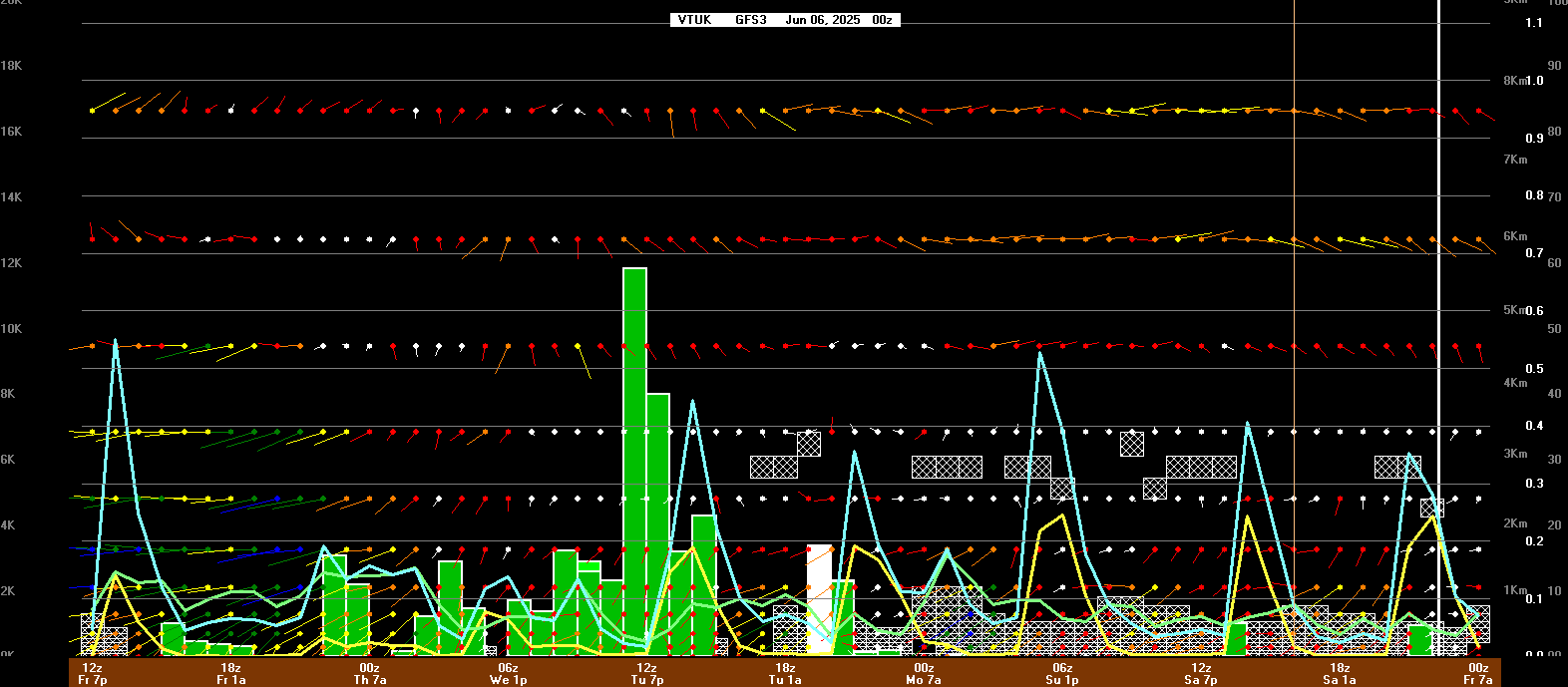1568x687 pixels.
Task: Click the thick white vertical time cursor line
Action: coord(1438,327)
